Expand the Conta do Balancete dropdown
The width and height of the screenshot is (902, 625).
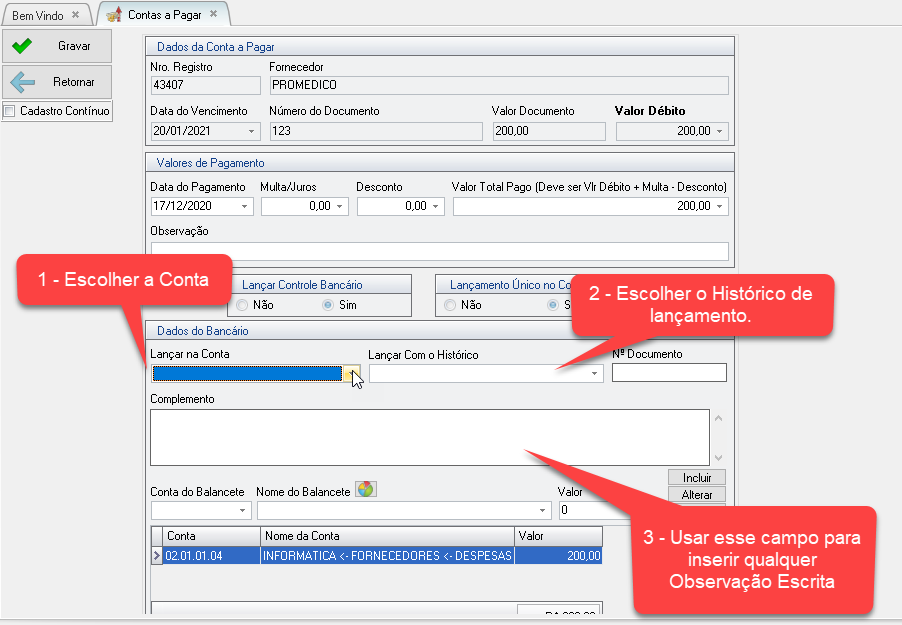[242, 511]
